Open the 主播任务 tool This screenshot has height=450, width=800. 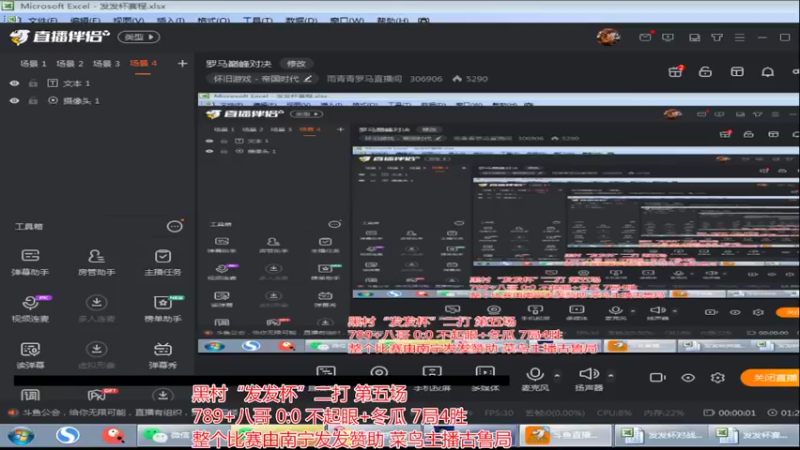coord(163,262)
